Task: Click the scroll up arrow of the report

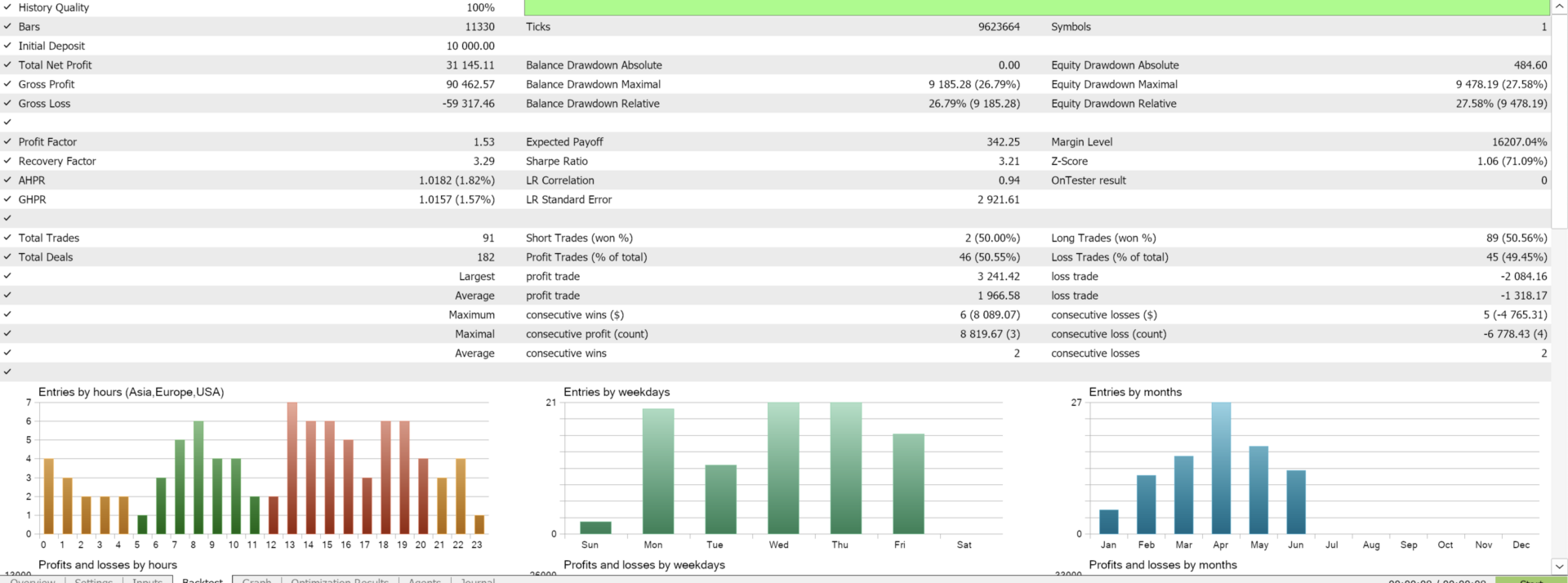Action: tap(1559, 7)
